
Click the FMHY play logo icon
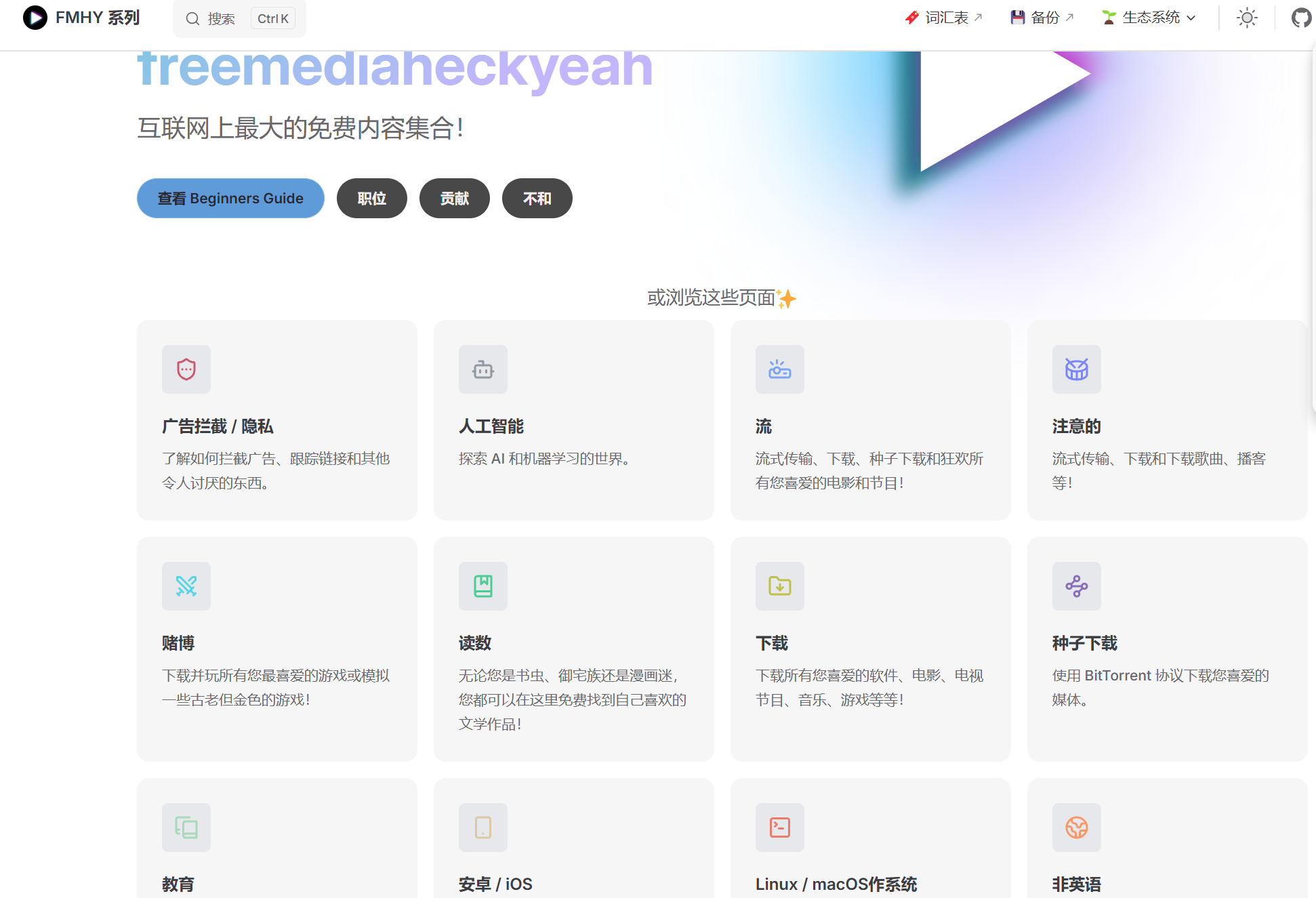(x=35, y=18)
